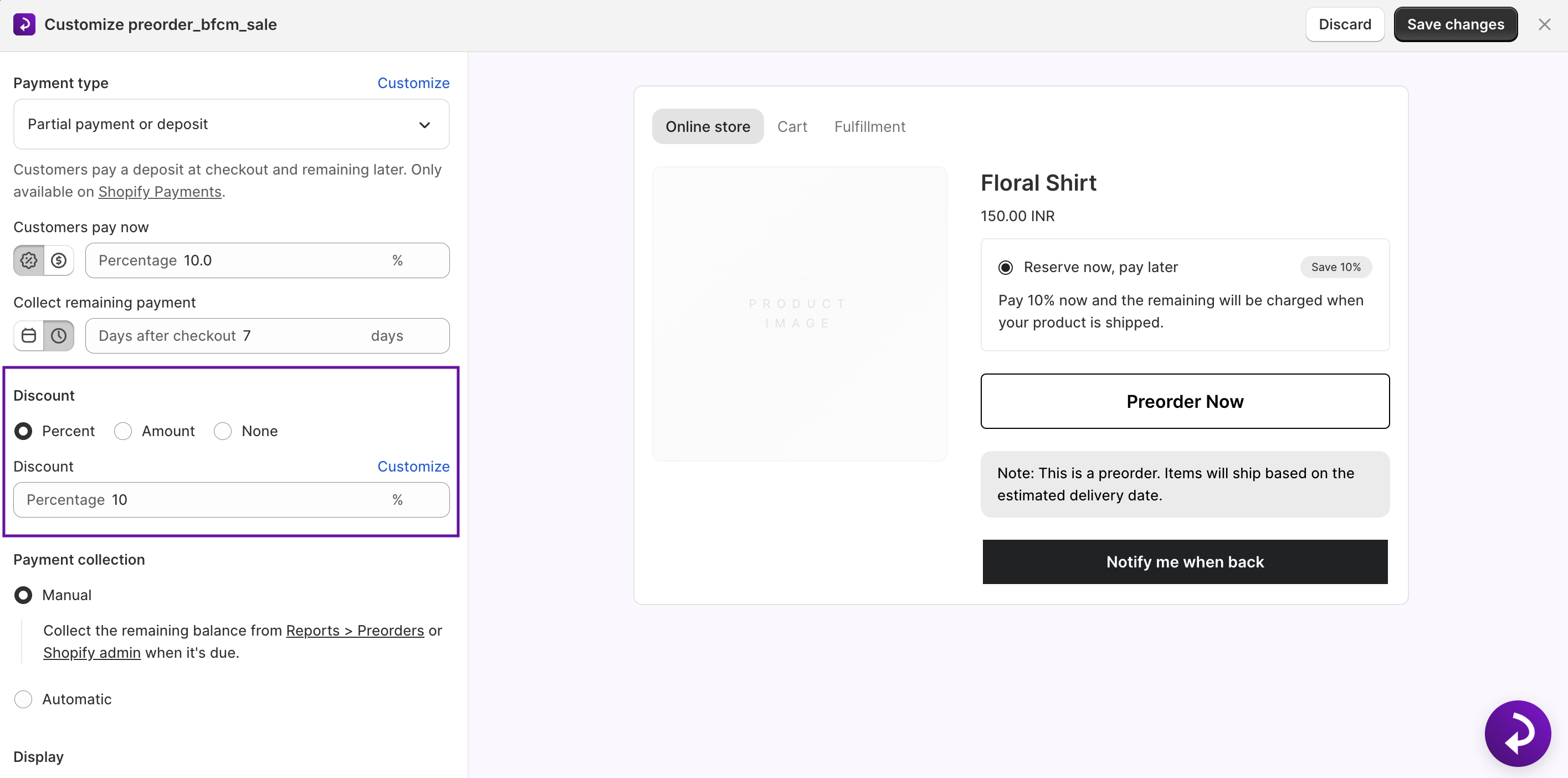Viewport: 1568px width, 778px height.
Task: Enable Automatic payment collection
Action: (x=23, y=699)
